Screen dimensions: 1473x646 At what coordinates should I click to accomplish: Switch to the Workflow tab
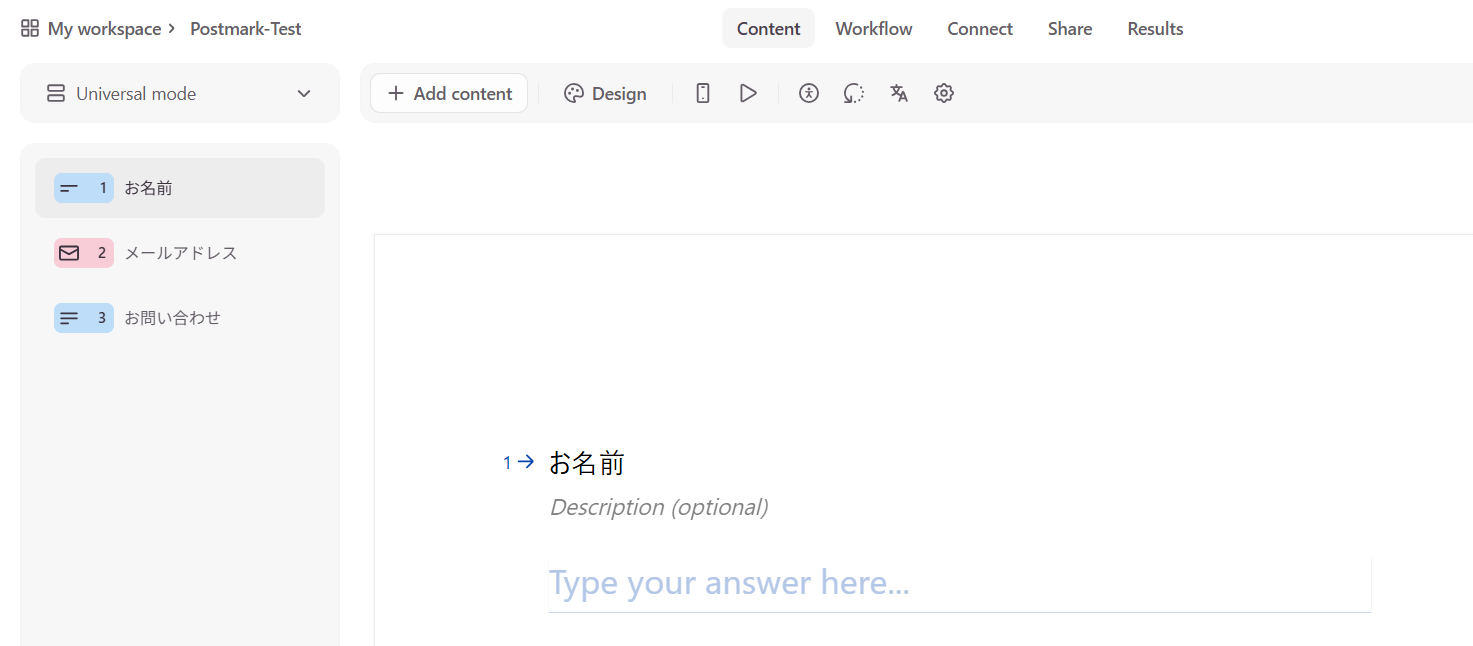tap(874, 29)
